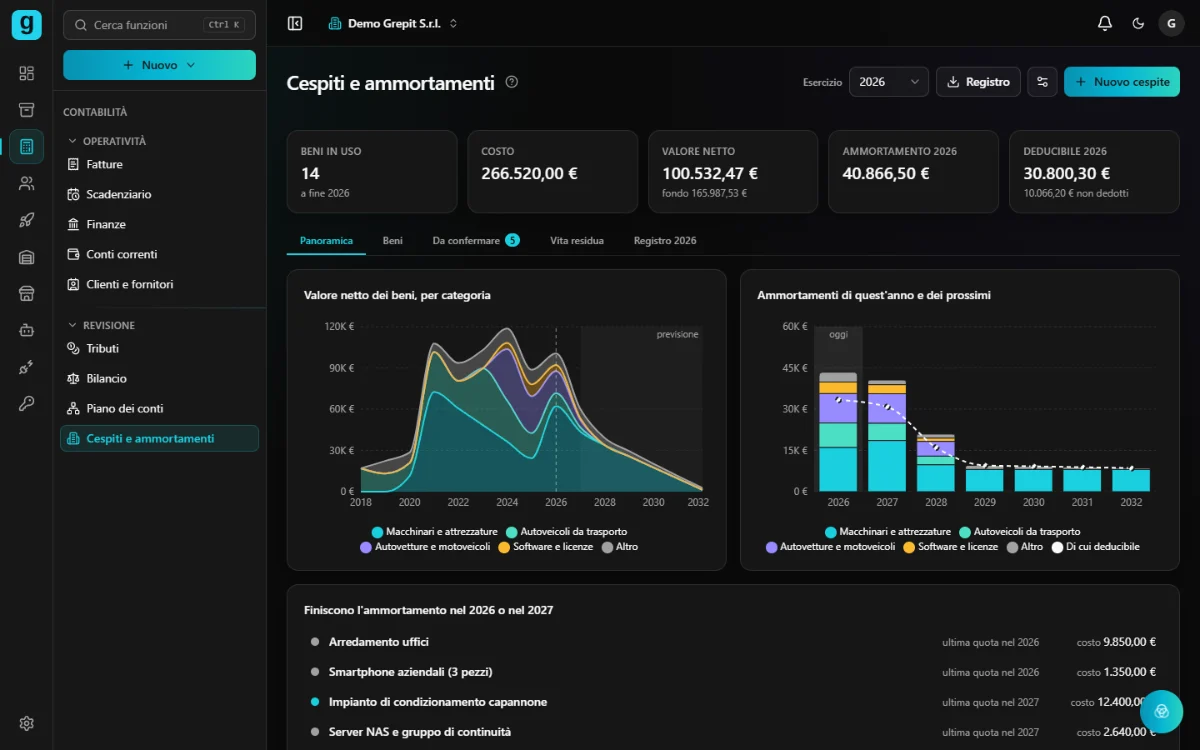Open the settings gear at the rail bottom
Screen dimensions: 1200x750
[26, 723]
